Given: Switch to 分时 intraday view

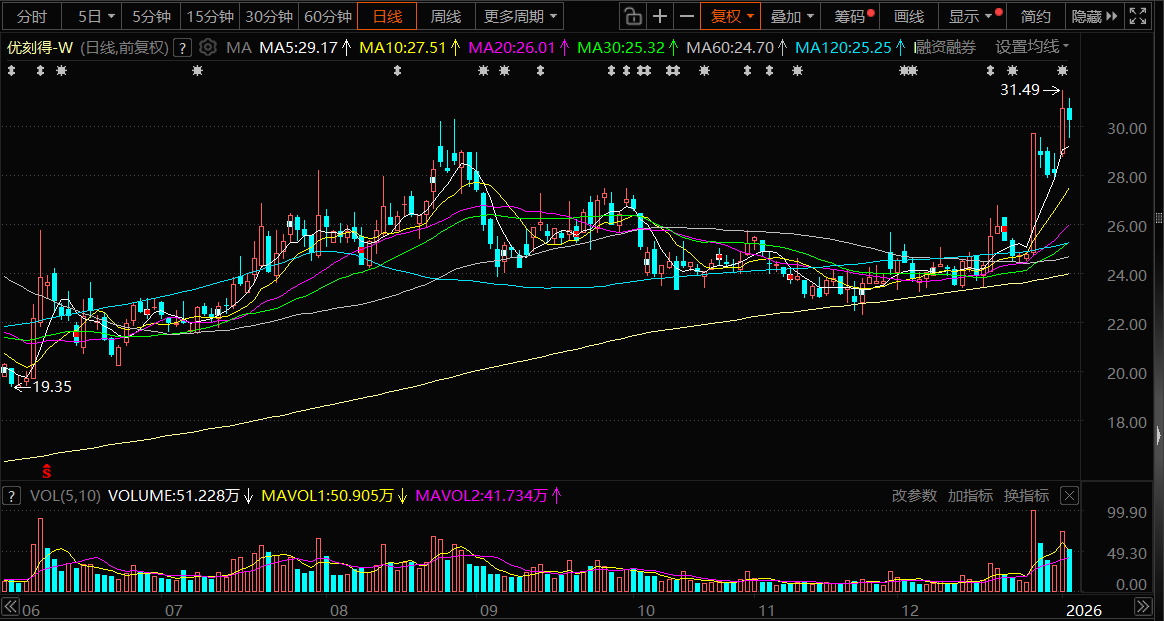Looking at the screenshot, I should pos(30,16).
